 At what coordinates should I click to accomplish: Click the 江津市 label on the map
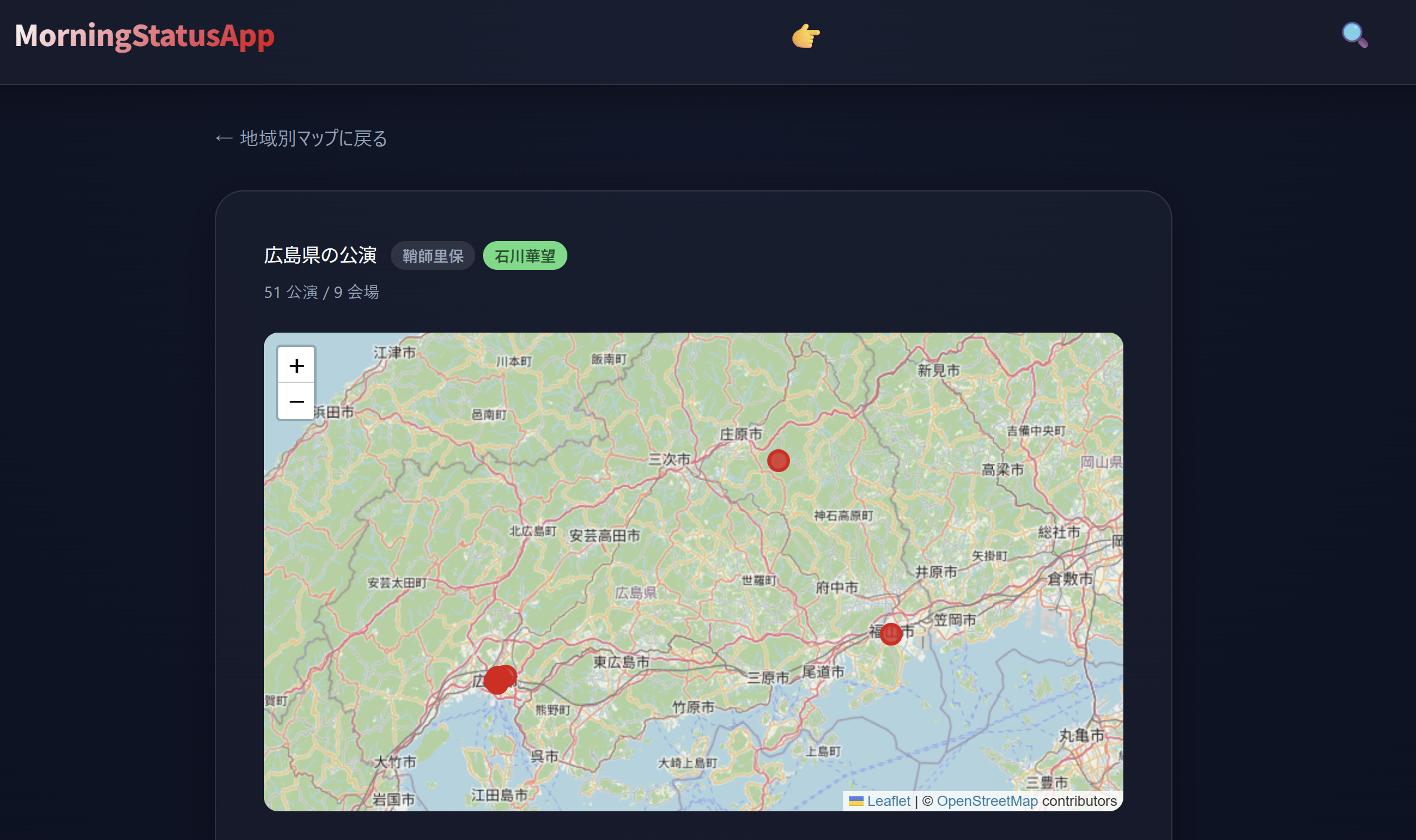[394, 352]
